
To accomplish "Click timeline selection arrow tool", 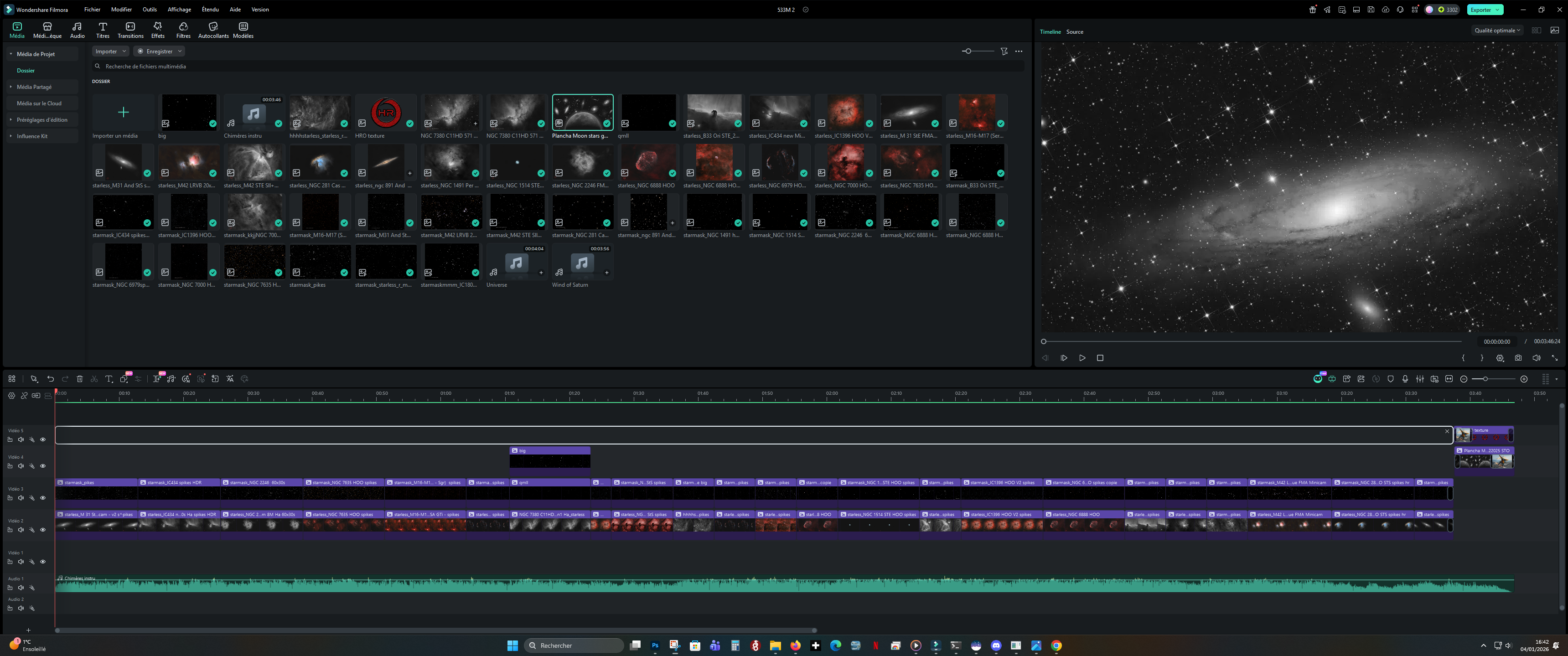I will [x=34, y=379].
